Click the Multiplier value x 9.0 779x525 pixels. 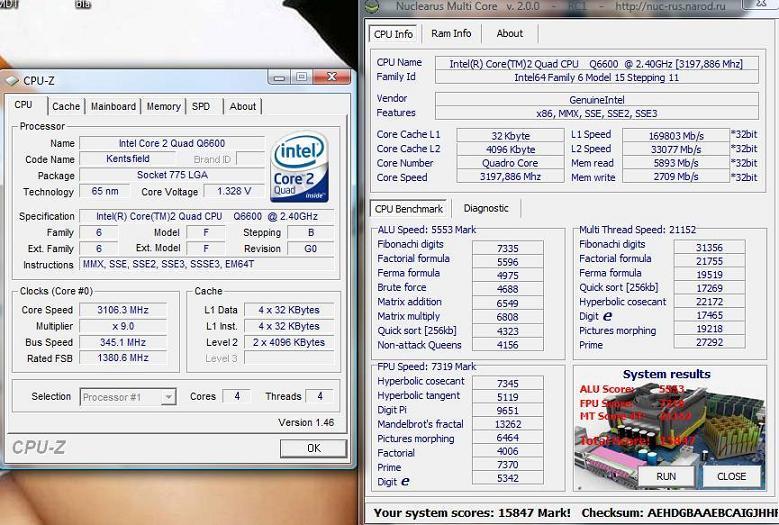pyautogui.click(x=123, y=326)
